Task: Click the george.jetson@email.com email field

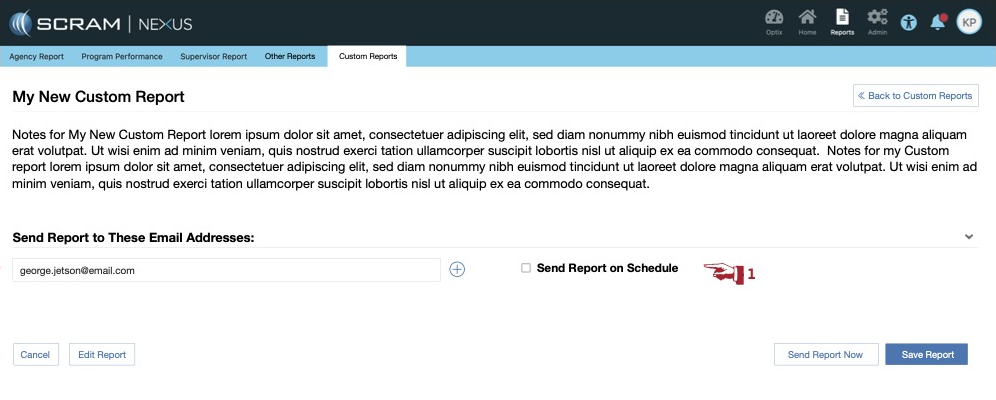Action: pos(226,270)
